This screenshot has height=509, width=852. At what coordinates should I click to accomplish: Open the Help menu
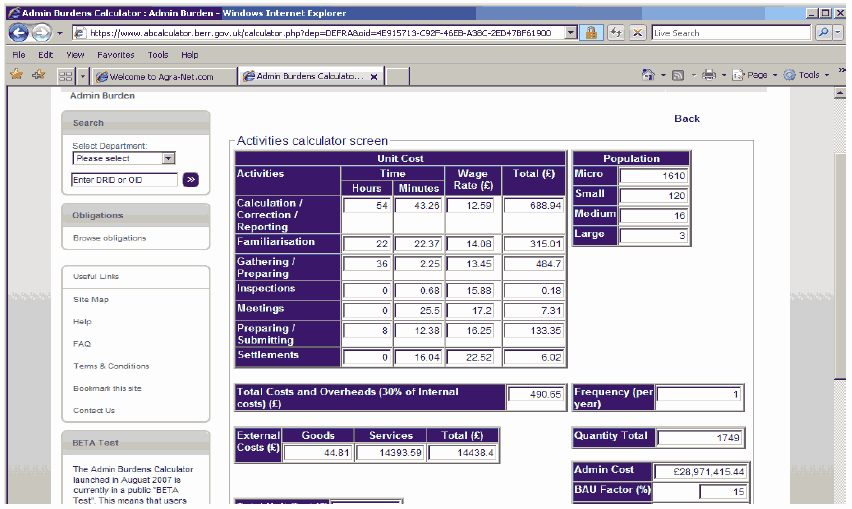(x=190, y=55)
